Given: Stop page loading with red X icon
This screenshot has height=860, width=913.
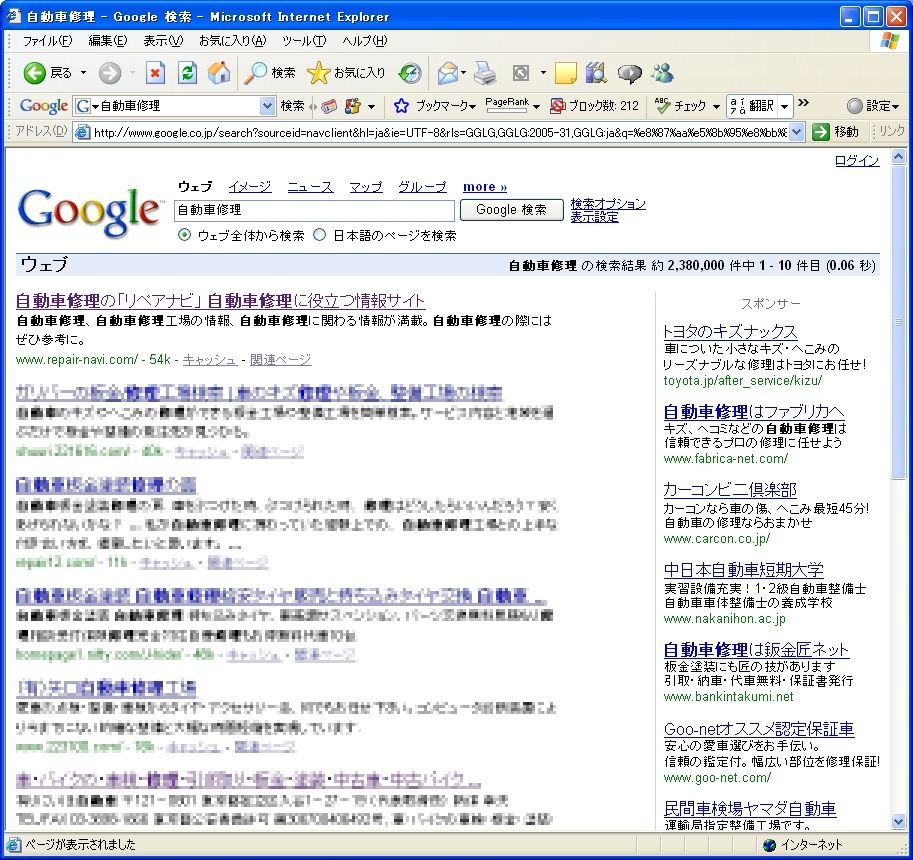Looking at the screenshot, I should [x=155, y=73].
